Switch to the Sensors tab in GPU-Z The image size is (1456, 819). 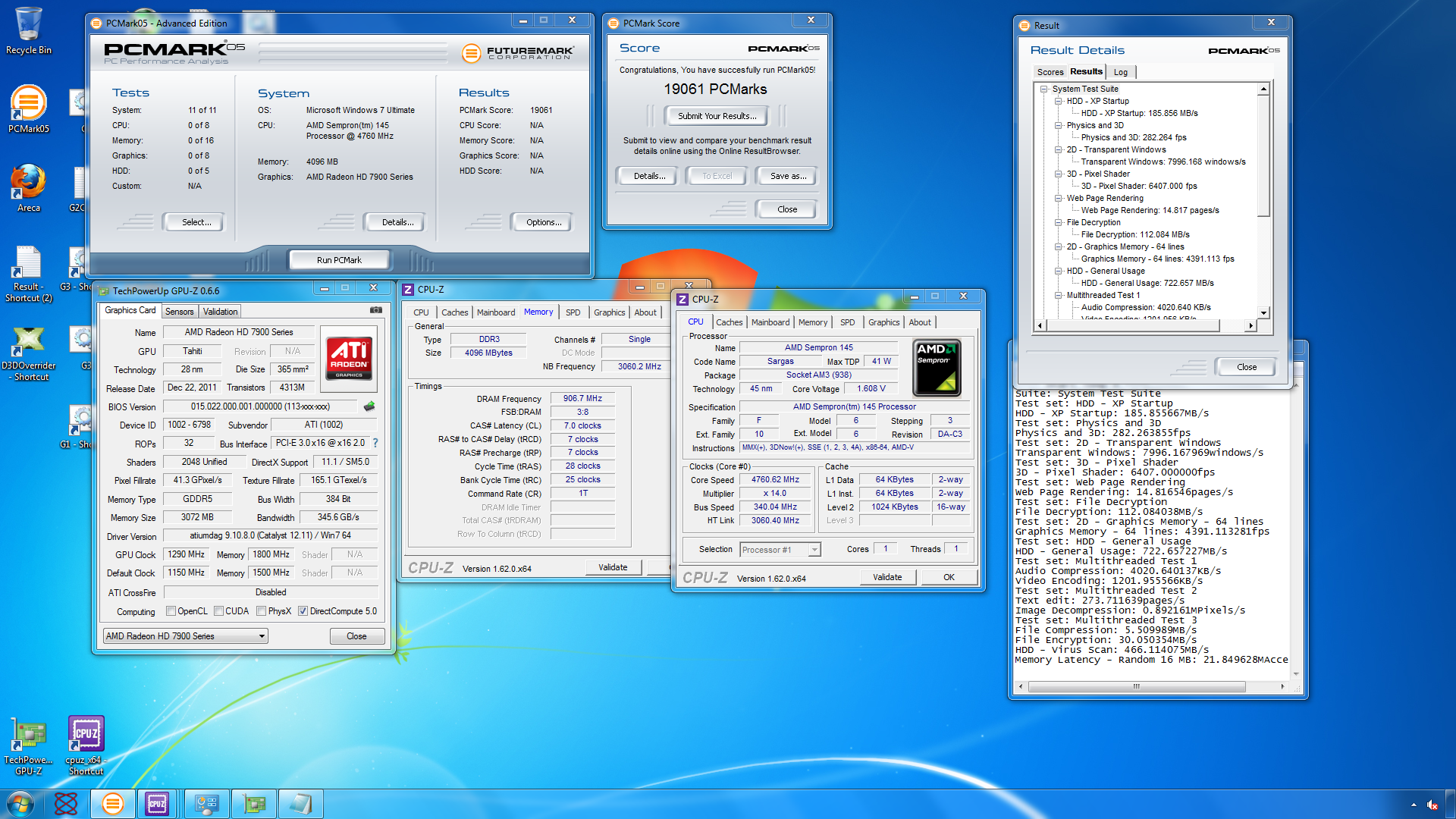pos(180,312)
